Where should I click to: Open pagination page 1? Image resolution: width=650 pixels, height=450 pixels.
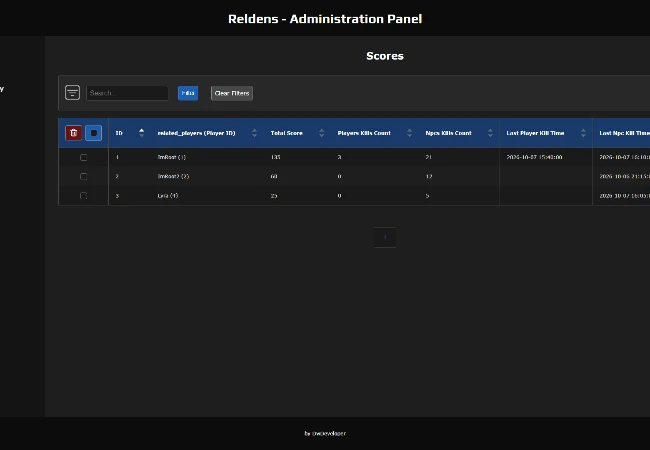coord(385,237)
